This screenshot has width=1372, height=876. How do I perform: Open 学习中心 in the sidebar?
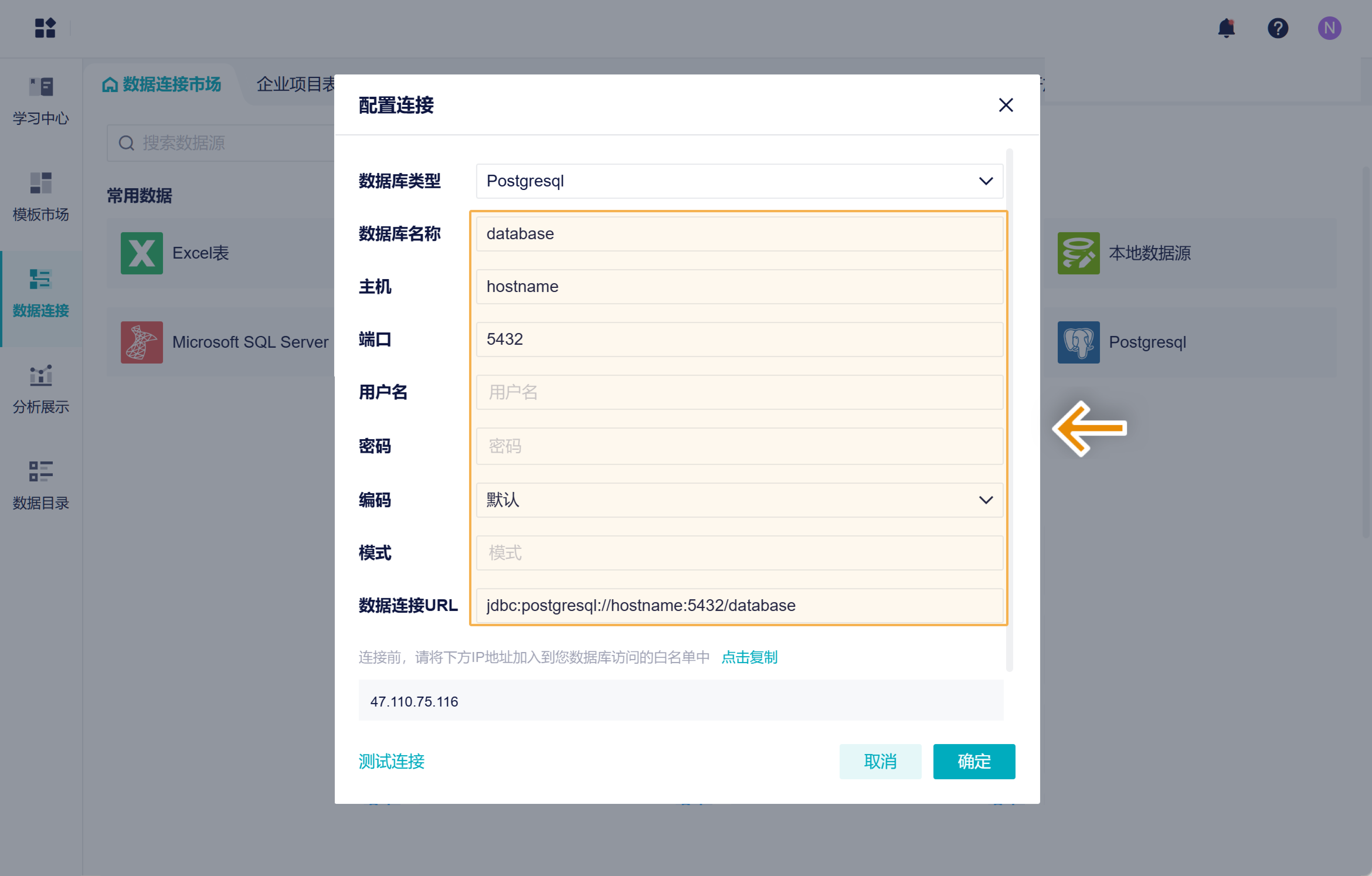41,102
